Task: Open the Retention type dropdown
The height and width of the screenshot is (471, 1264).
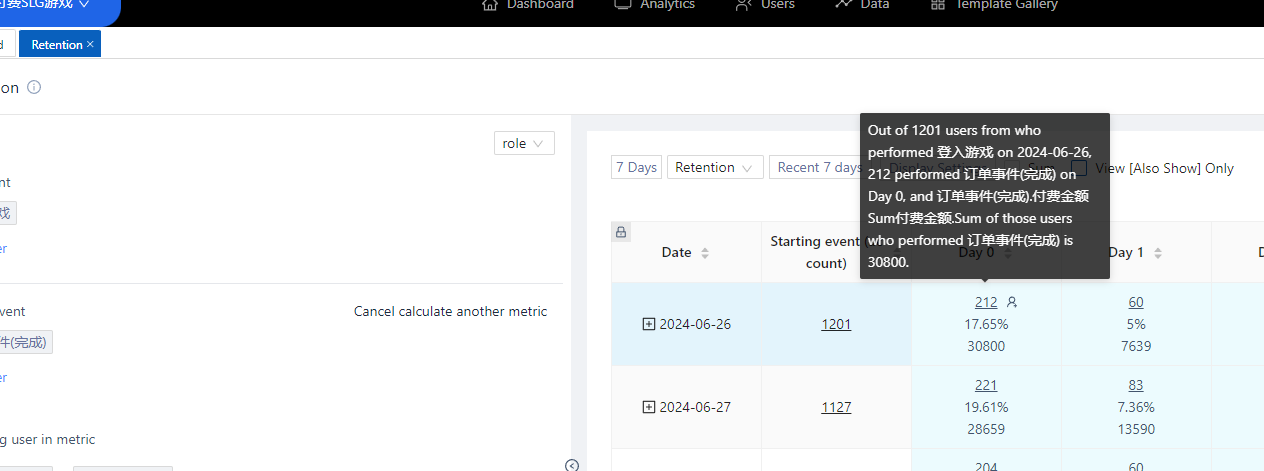Action: point(714,167)
